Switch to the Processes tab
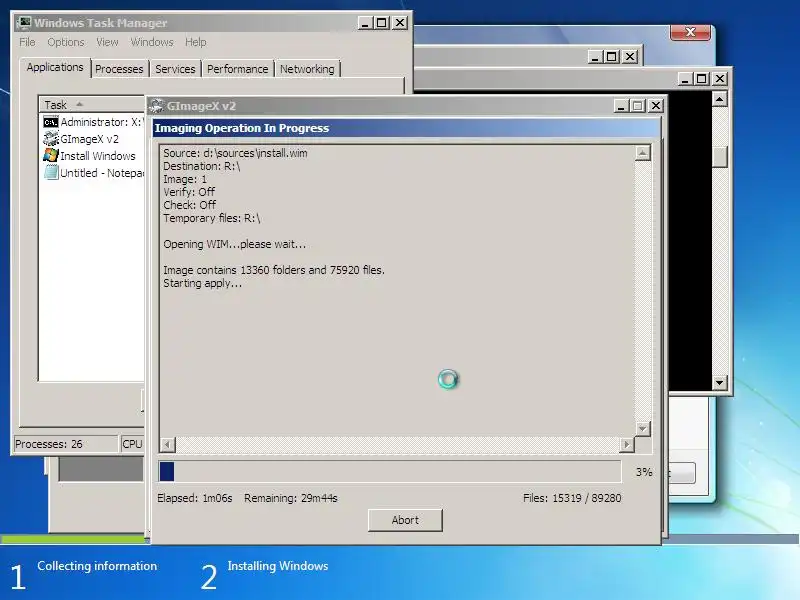The width and height of the screenshot is (800, 600). click(119, 69)
